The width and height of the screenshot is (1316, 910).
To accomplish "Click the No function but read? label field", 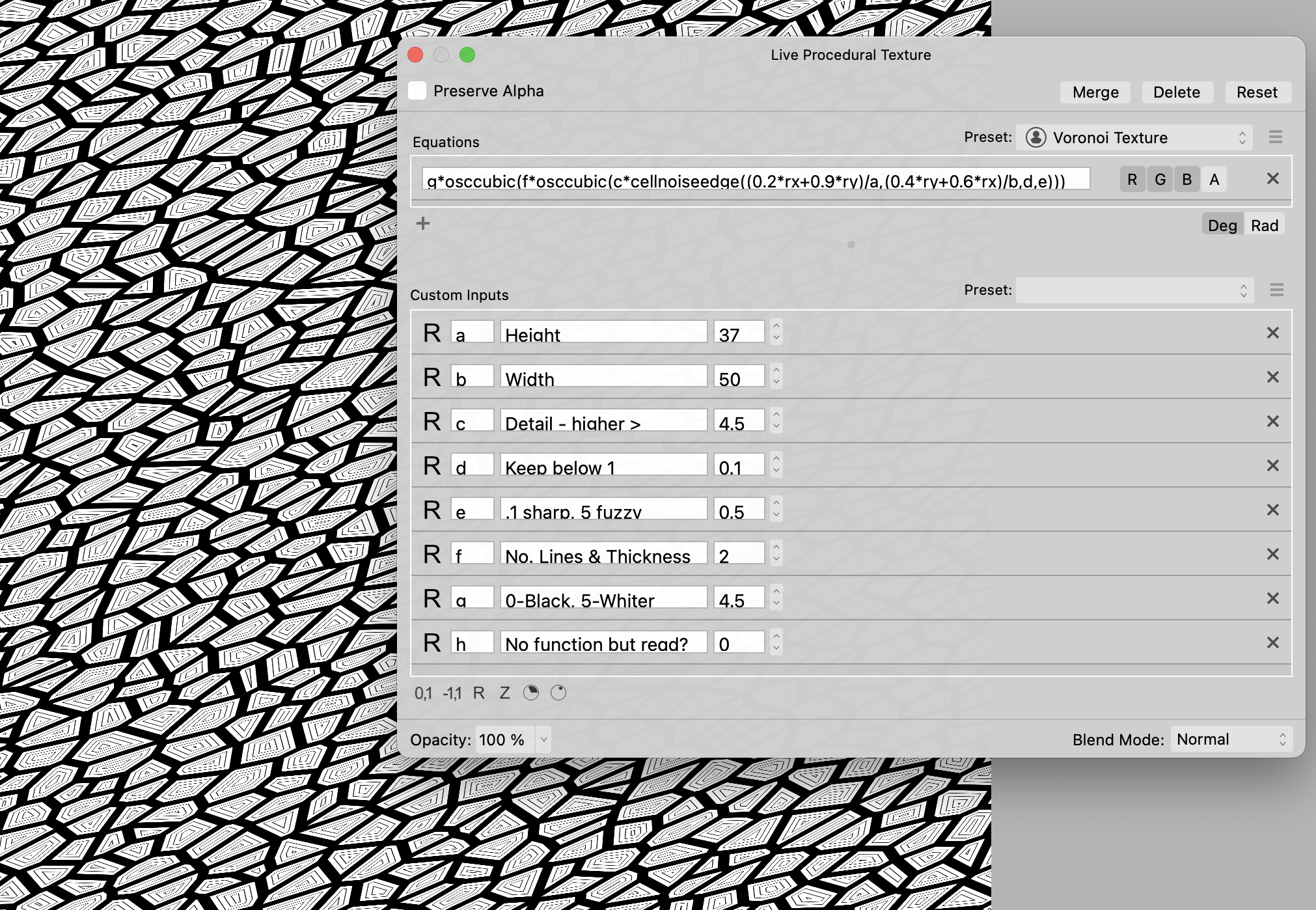I will [603, 641].
